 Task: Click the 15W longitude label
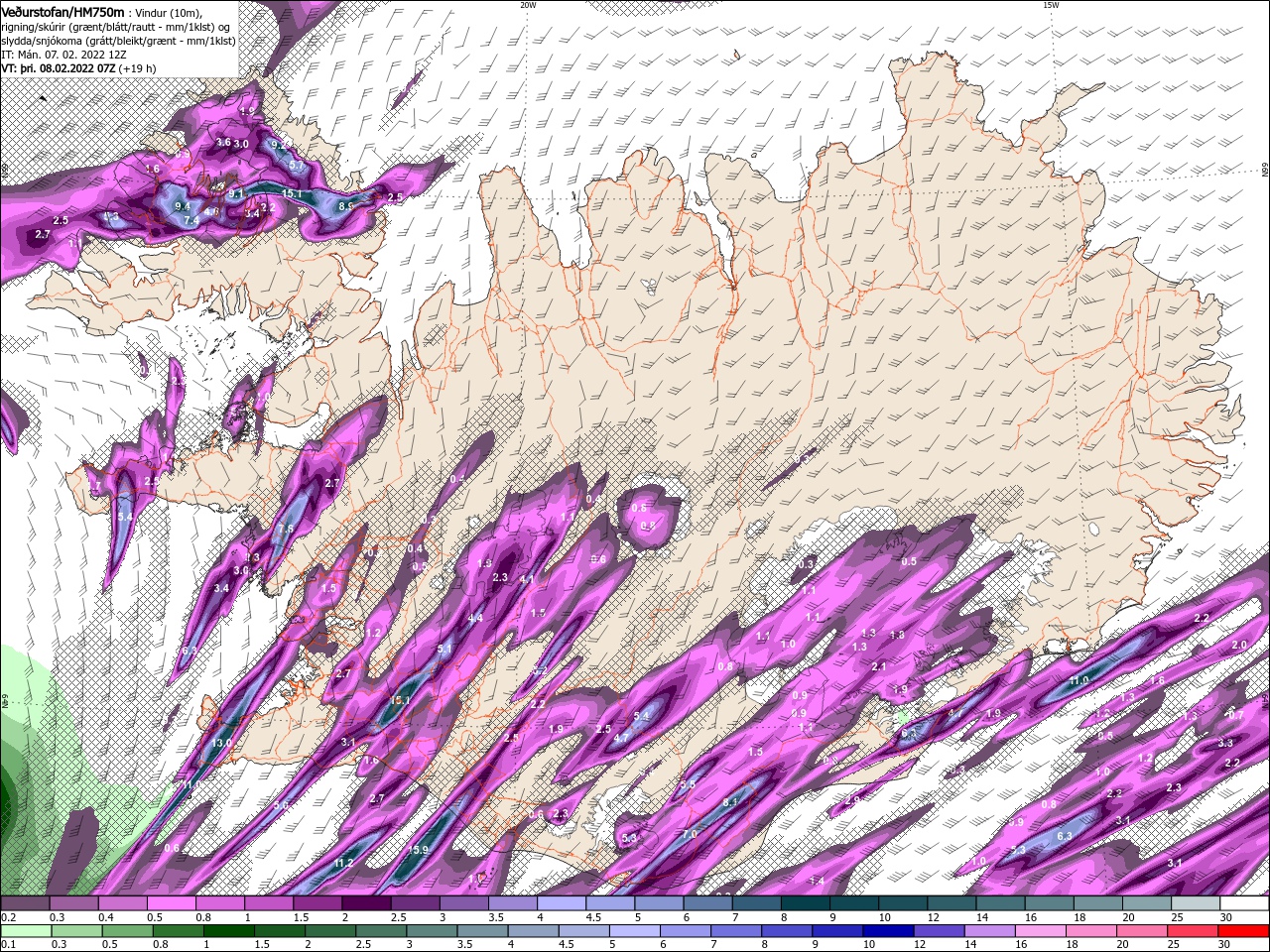1050,5
